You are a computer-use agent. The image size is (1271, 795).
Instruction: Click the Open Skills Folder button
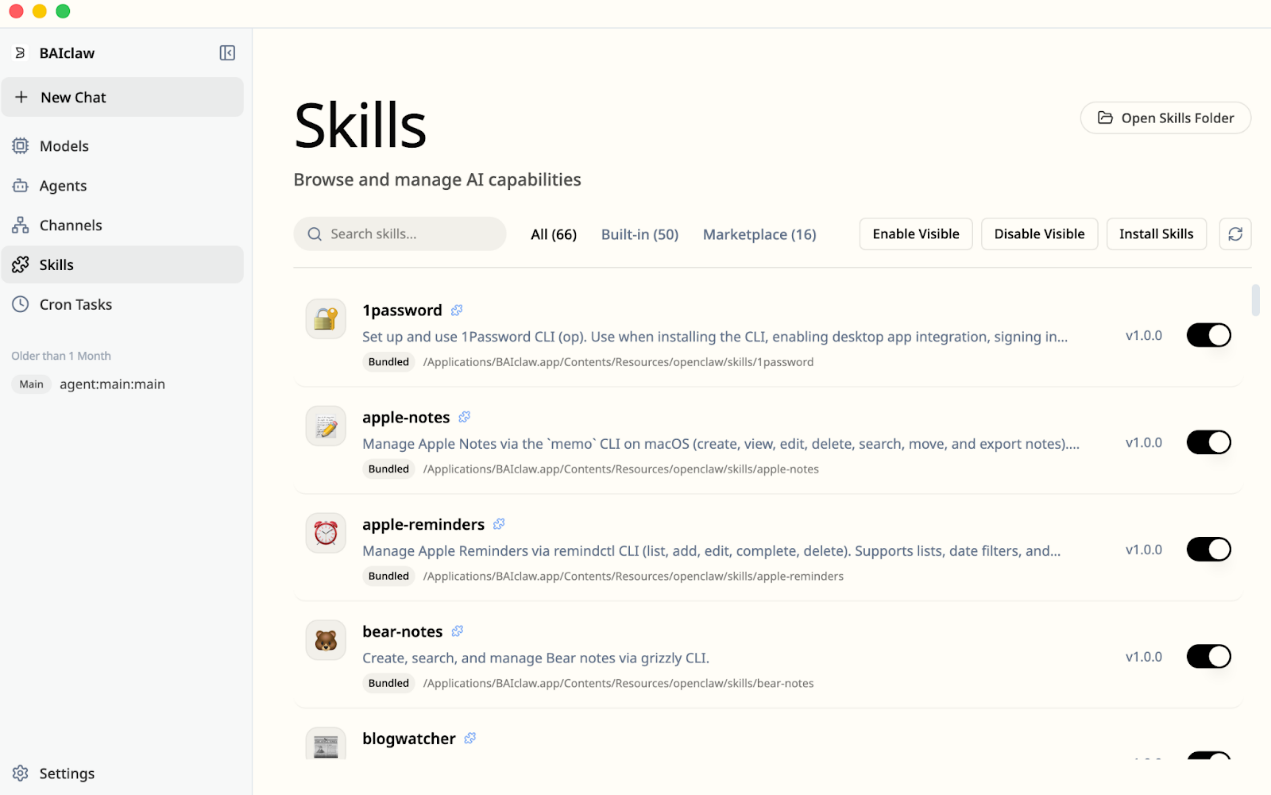click(x=1165, y=118)
